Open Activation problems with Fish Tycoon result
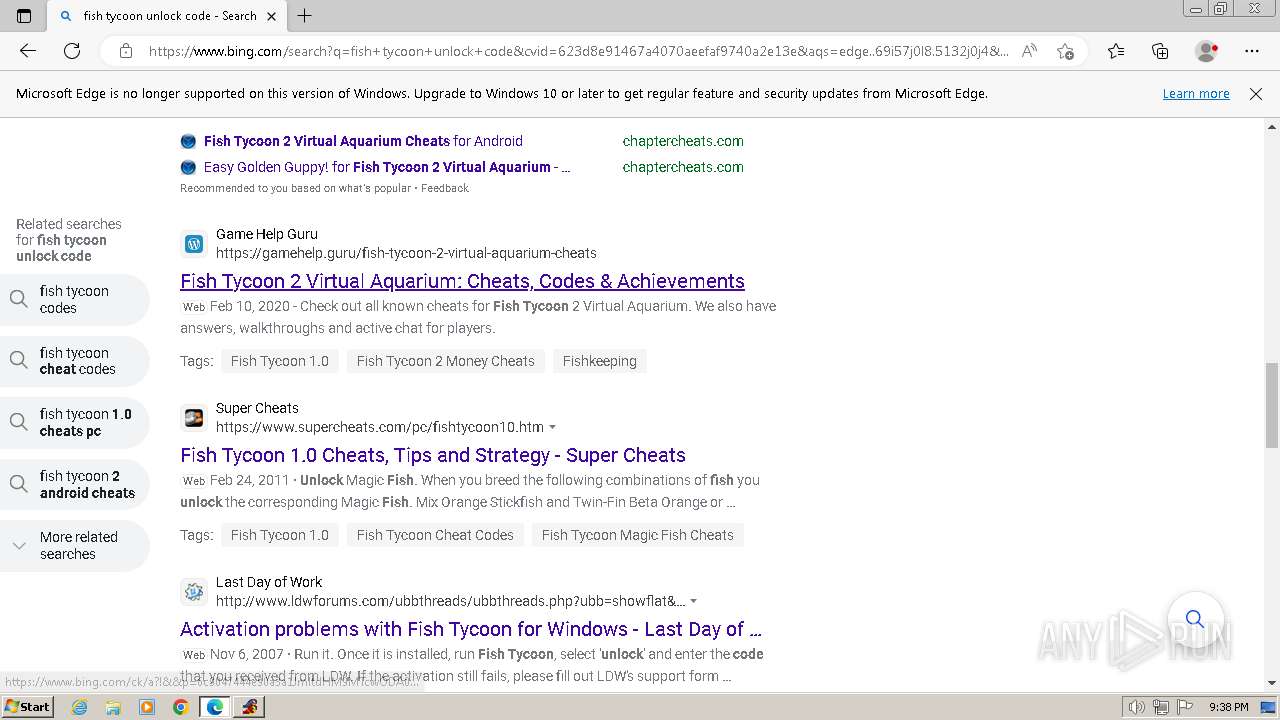The image size is (1280, 720). click(x=471, y=629)
